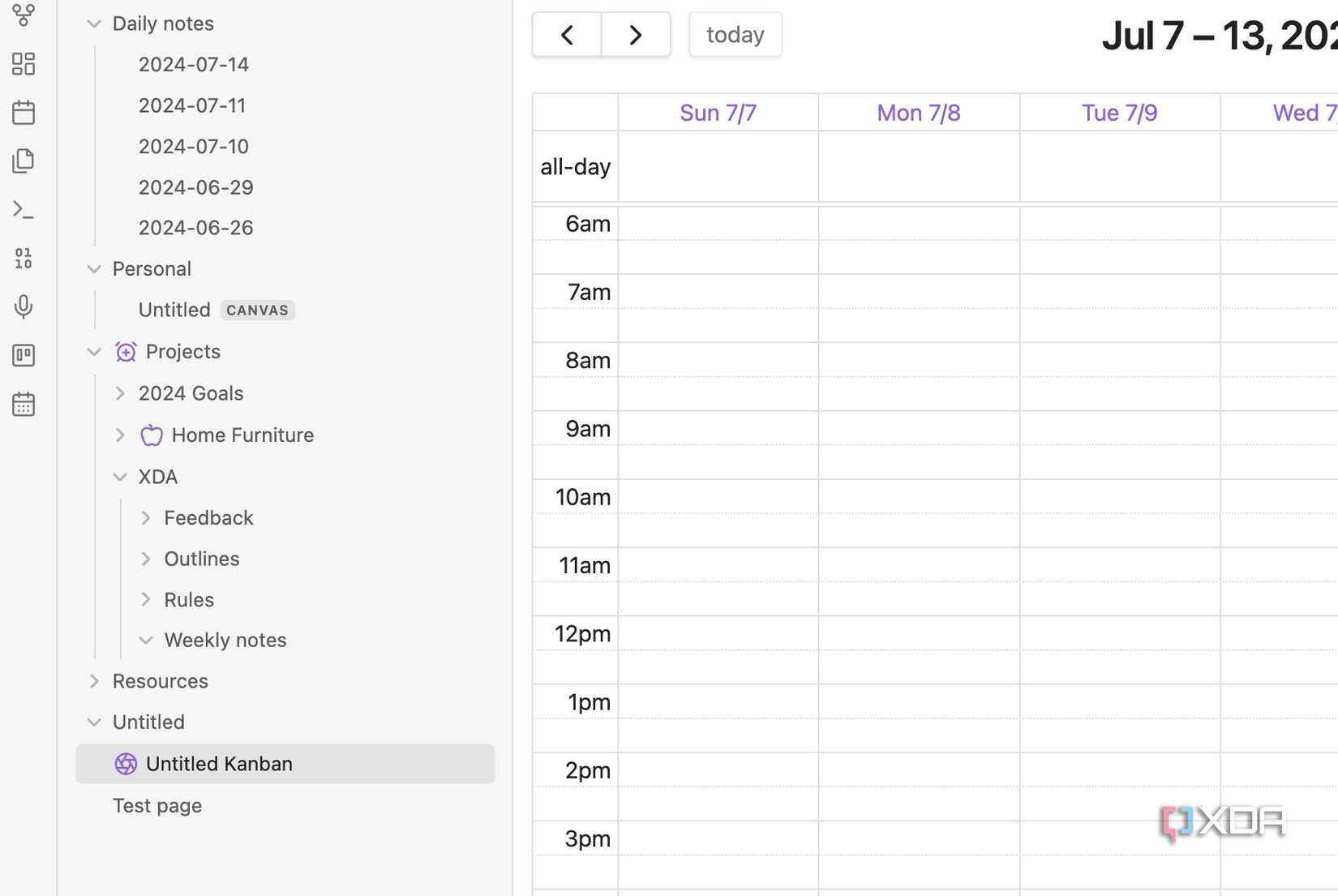Open graph view from the ribbon

24,15
